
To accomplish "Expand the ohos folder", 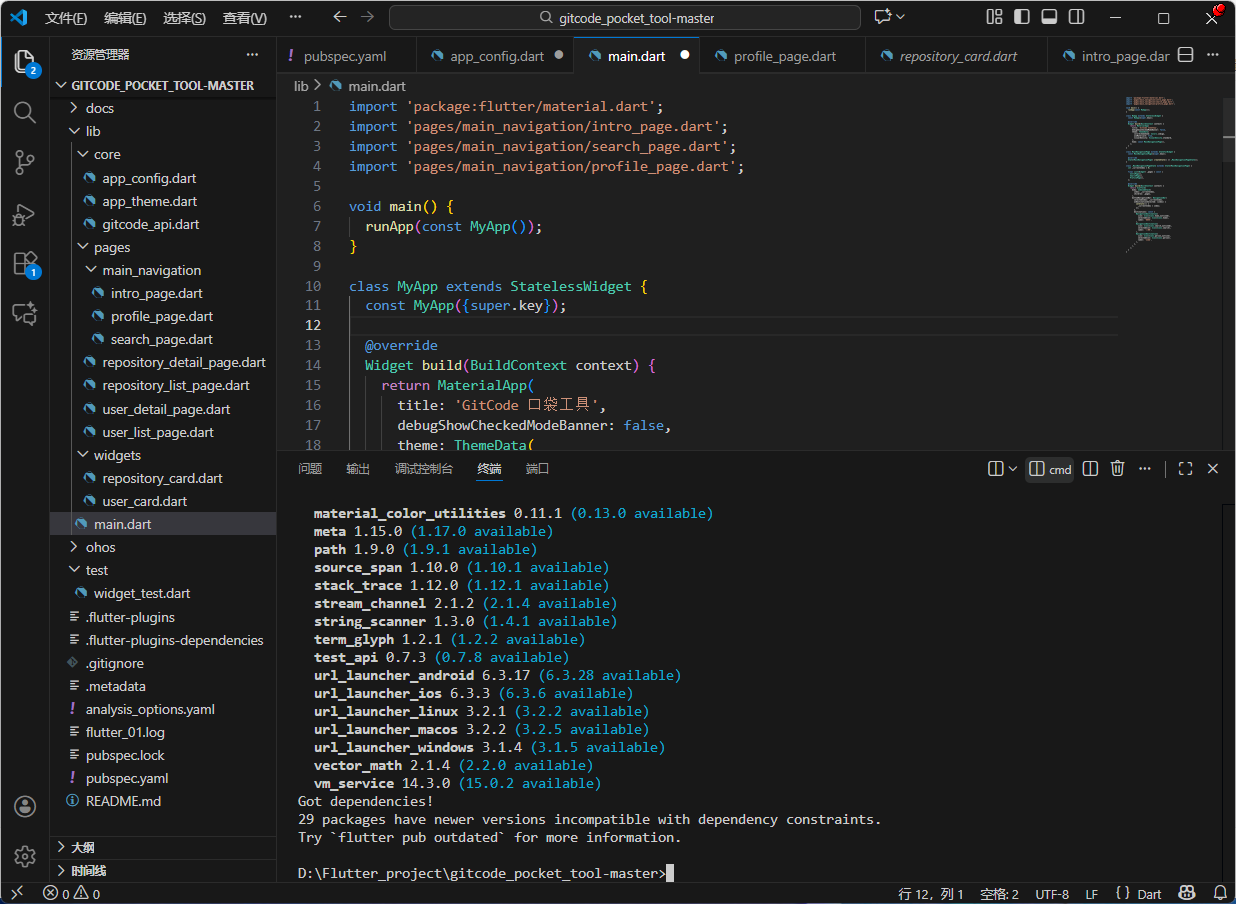I will click(x=101, y=547).
